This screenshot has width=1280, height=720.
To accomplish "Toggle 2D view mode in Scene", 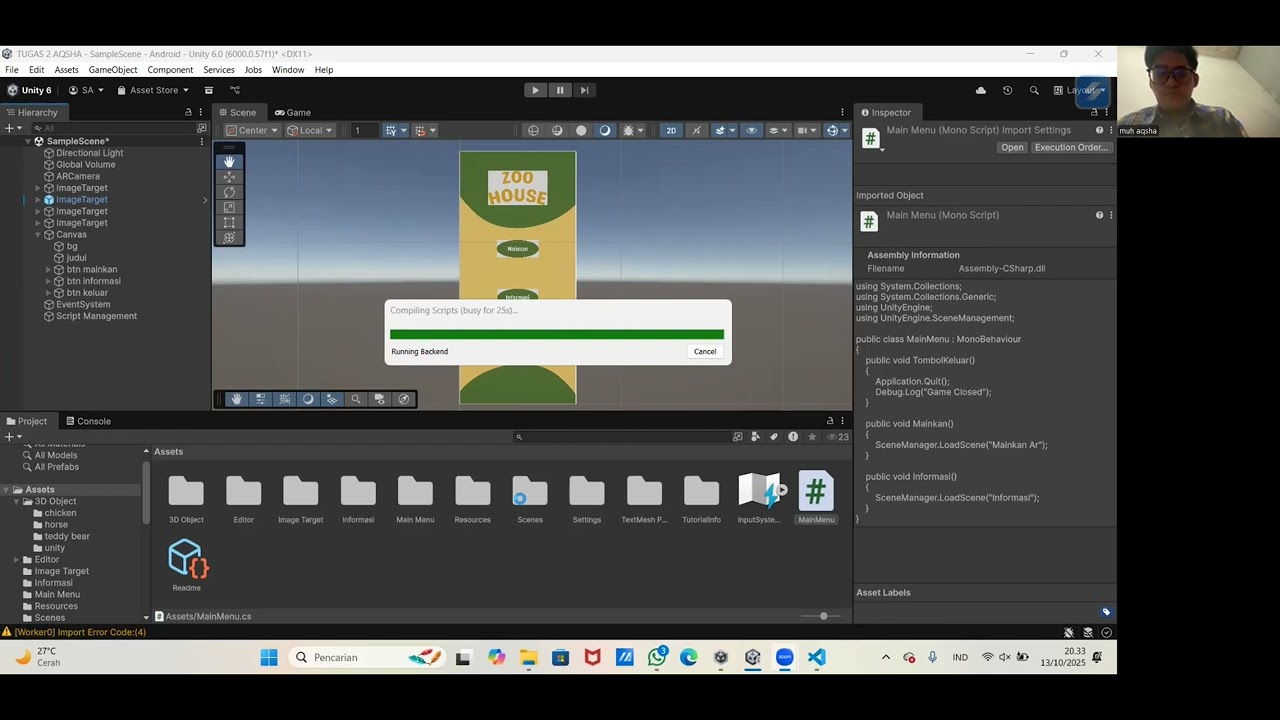I will [x=671, y=130].
